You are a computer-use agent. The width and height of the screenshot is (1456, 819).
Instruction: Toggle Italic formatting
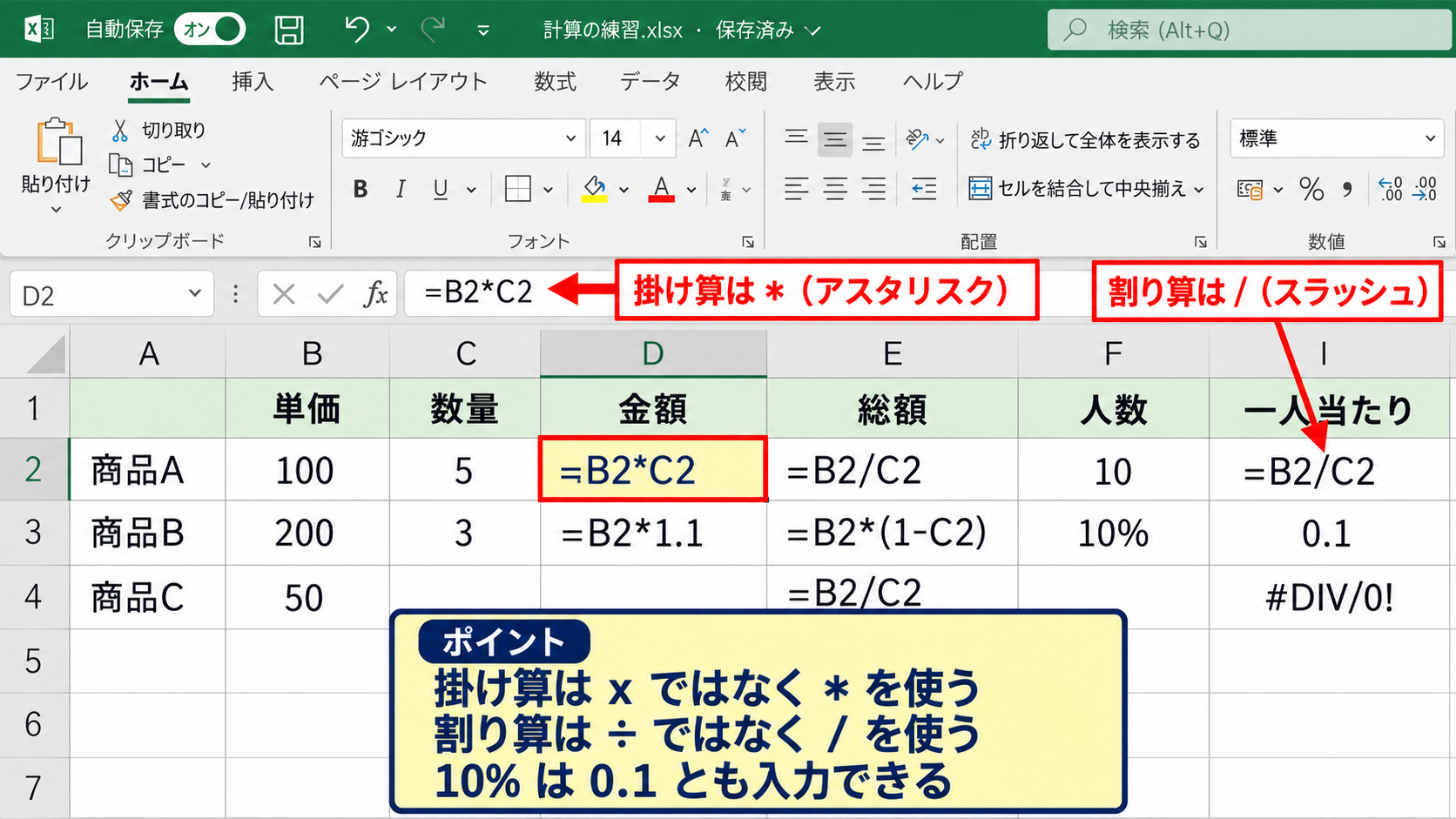(401, 189)
